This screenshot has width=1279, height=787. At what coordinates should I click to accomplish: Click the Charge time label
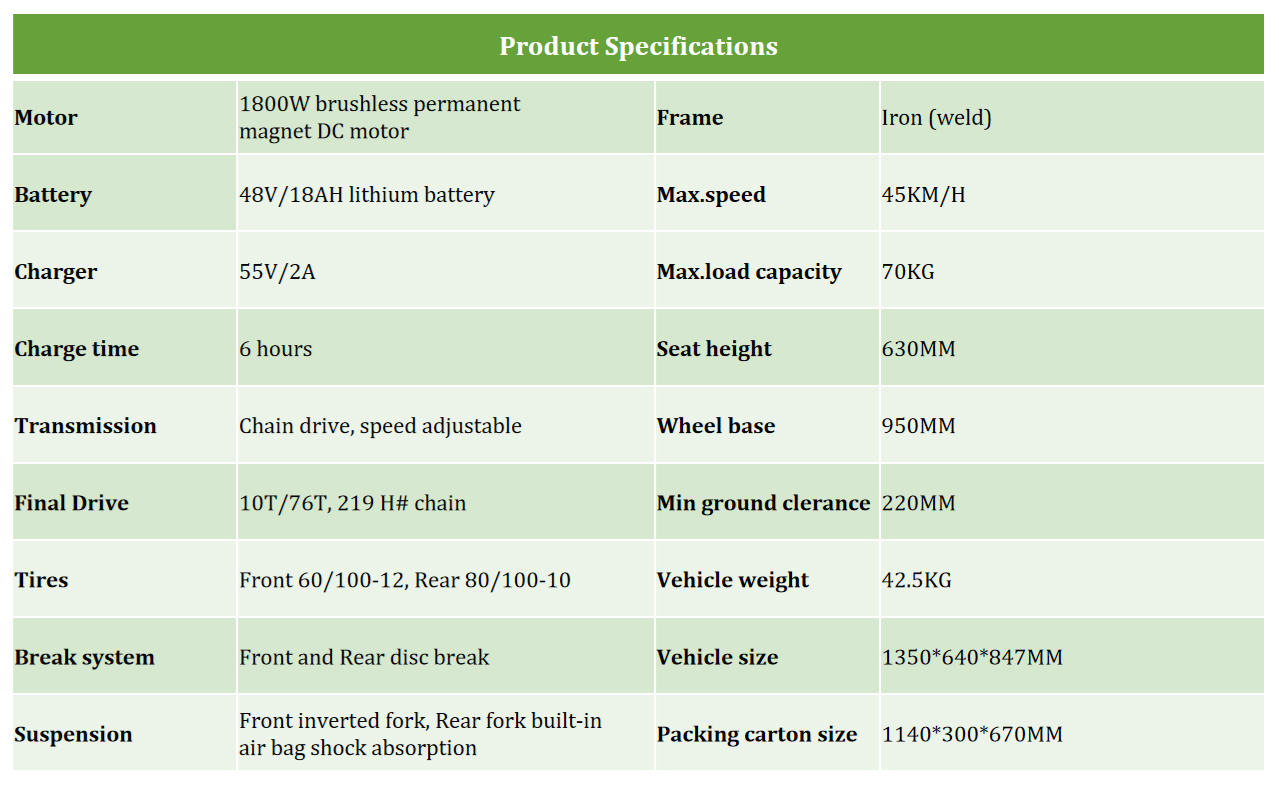click(x=77, y=349)
